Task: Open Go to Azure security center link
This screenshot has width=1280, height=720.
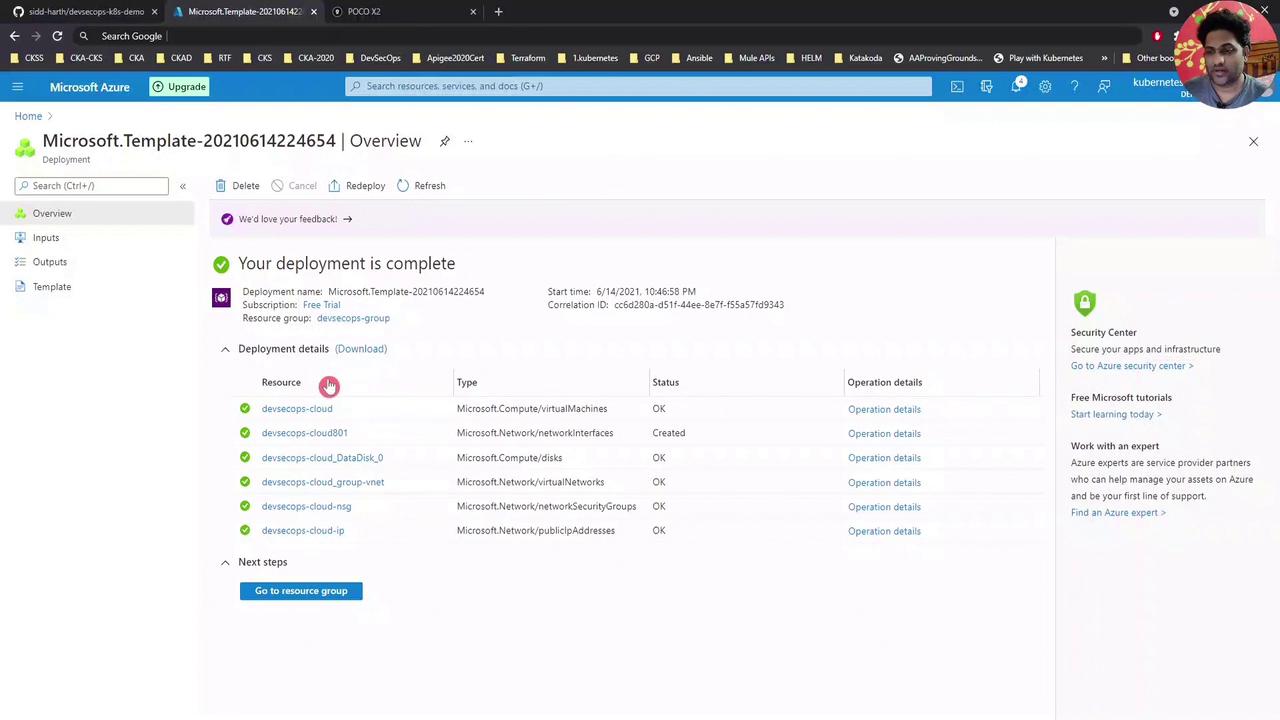Action: coord(1132,366)
